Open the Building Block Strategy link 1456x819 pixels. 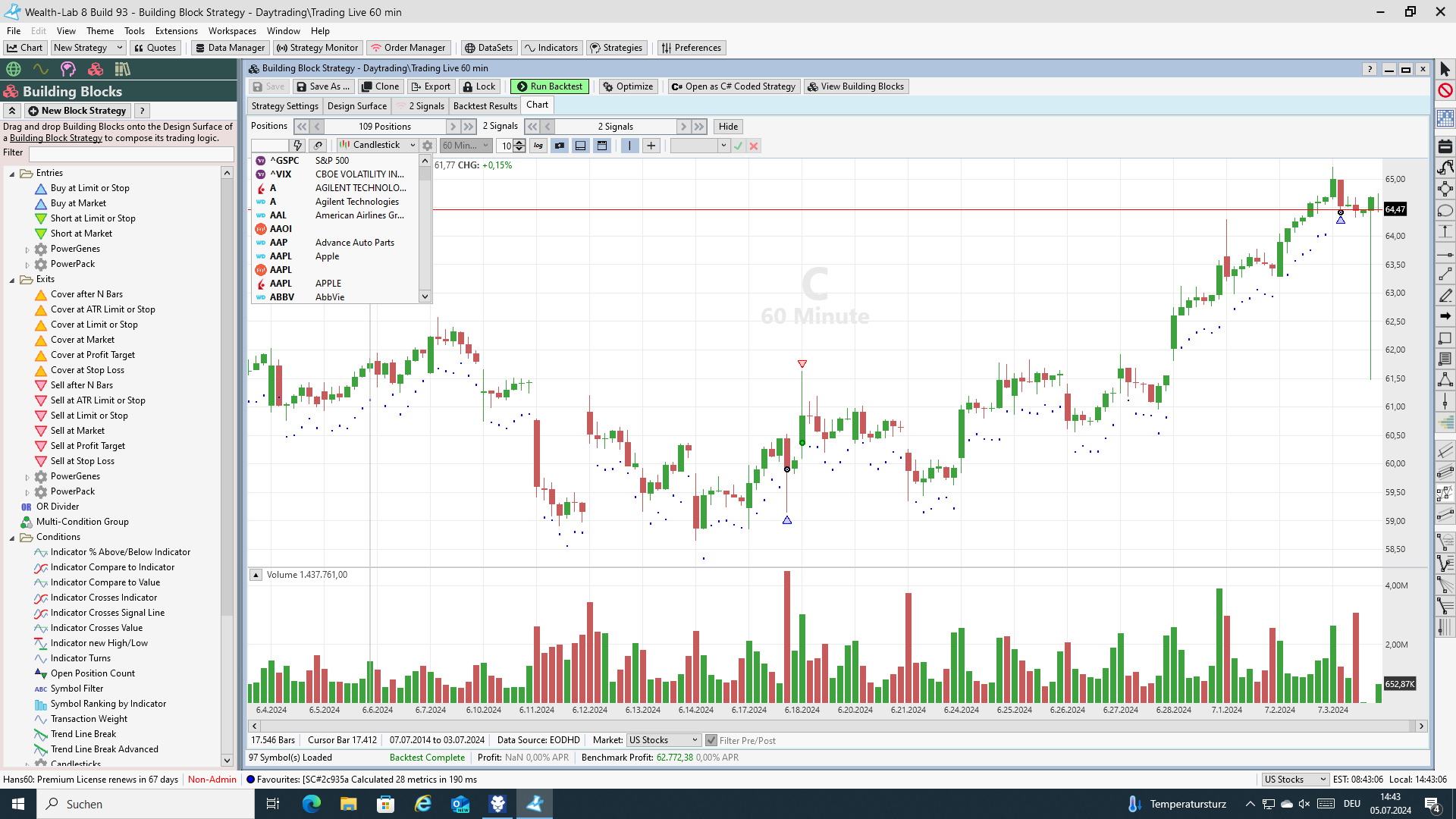56,138
